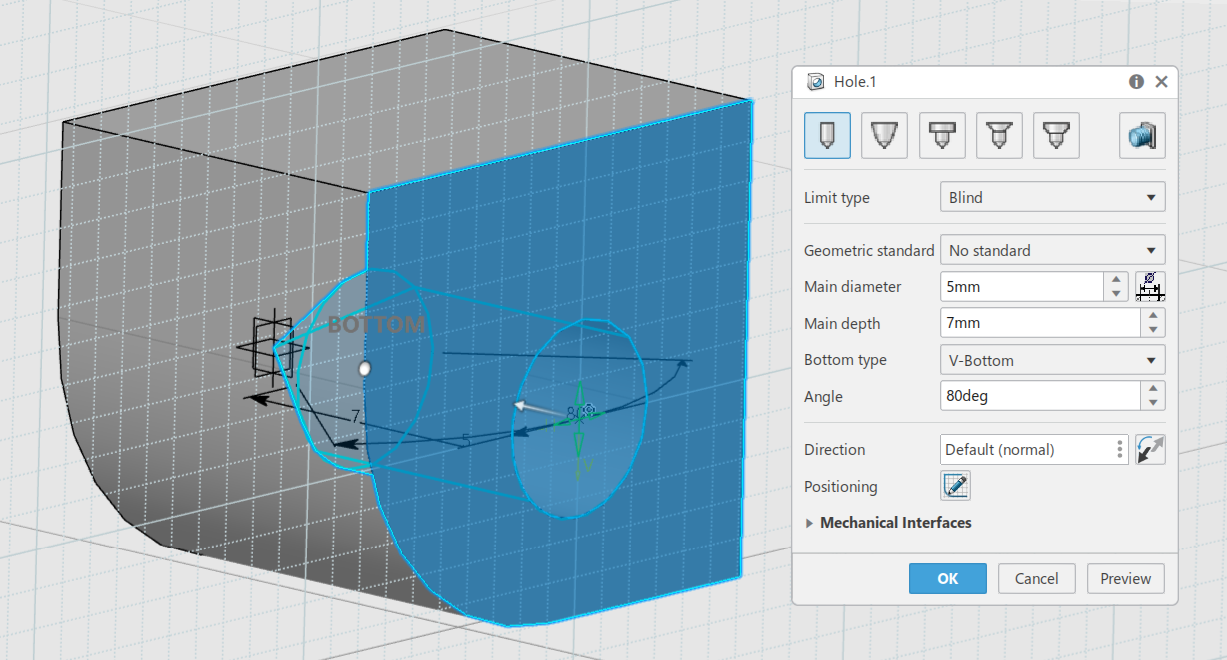Open the diameter tolerance icon beside Main diameter
Image resolution: width=1227 pixels, height=660 pixels.
[x=1151, y=287]
